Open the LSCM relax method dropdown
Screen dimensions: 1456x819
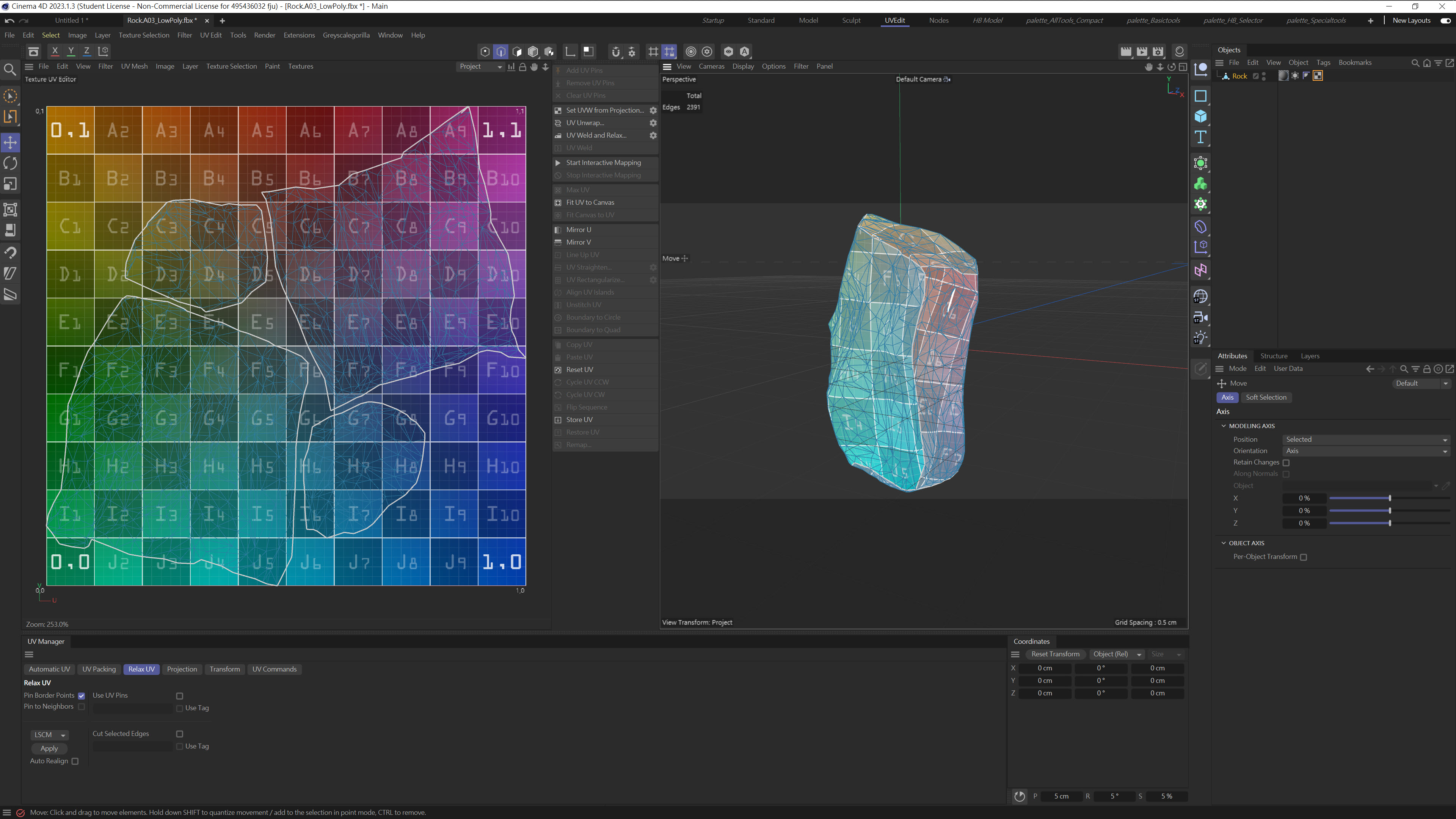50,735
